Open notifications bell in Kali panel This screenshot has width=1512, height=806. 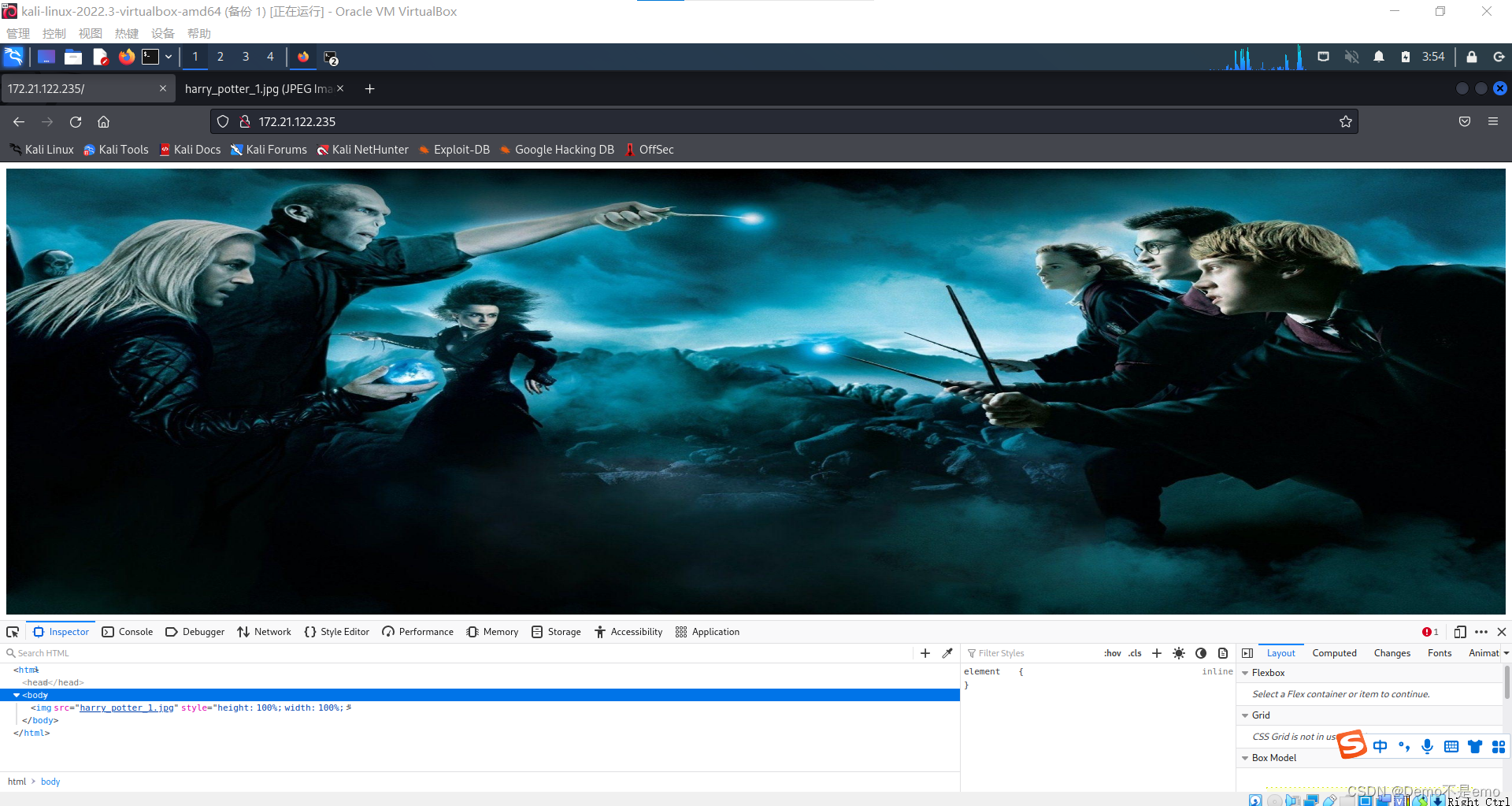pyautogui.click(x=1379, y=57)
